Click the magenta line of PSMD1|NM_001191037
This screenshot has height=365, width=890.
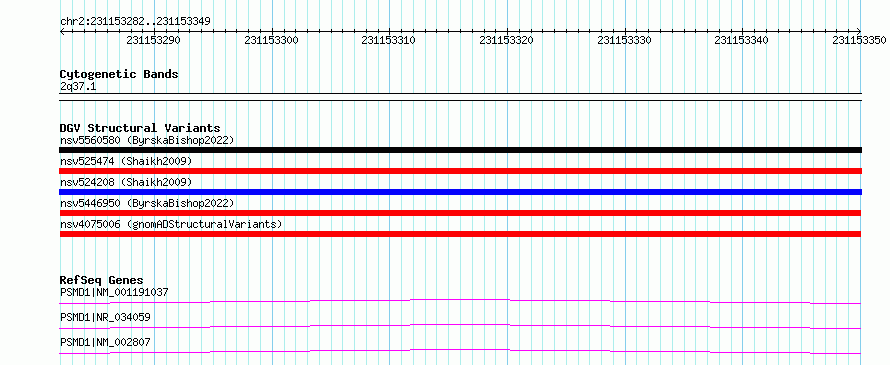[x=460, y=301]
